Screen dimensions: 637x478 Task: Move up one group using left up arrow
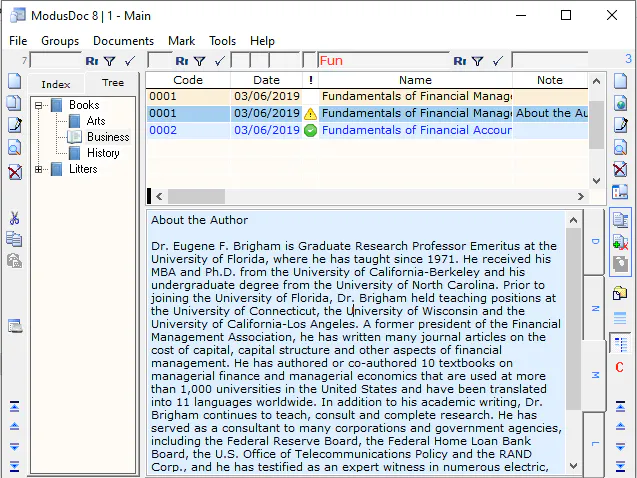pos(14,426)
